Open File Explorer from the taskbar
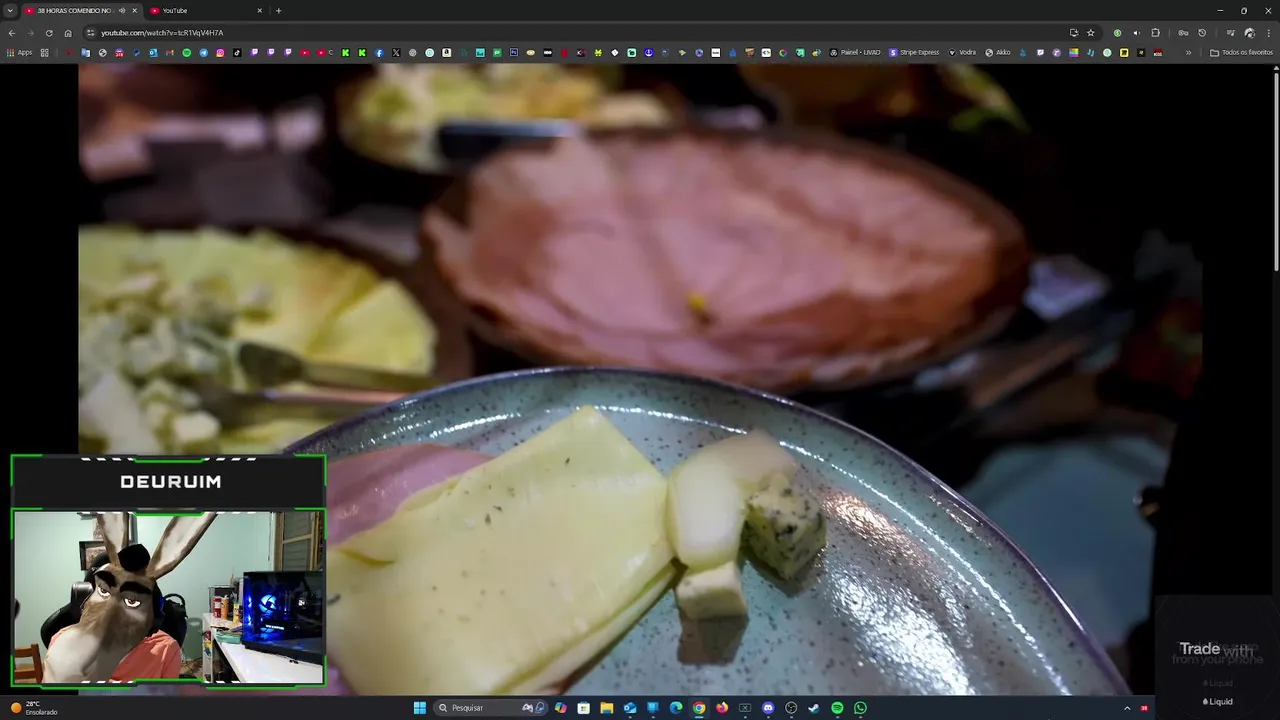This screenshot has height=720, width=1280. tap(607, 708)
